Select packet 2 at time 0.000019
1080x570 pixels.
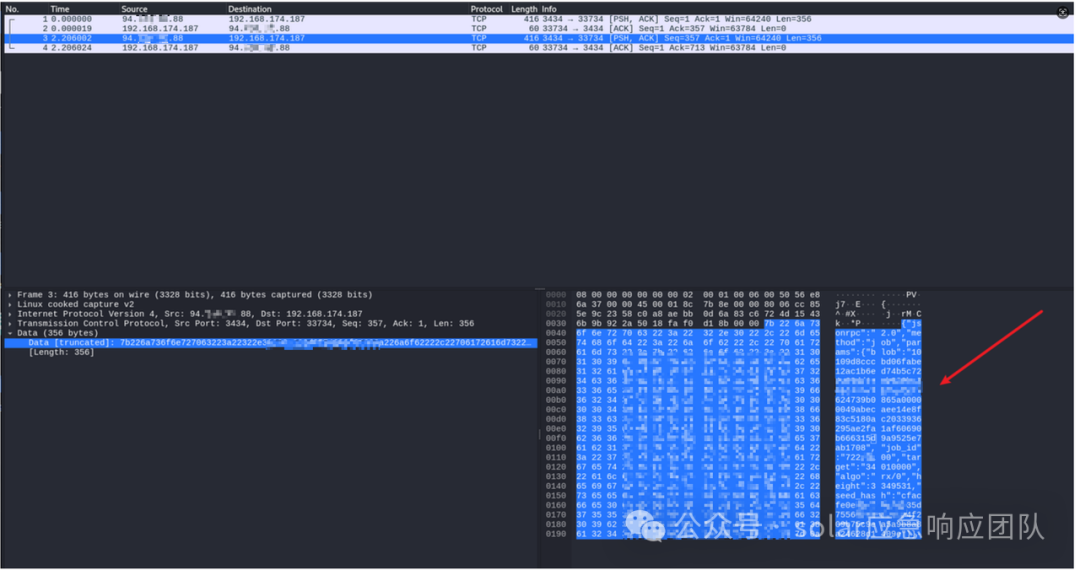click(x=539, y=29)
